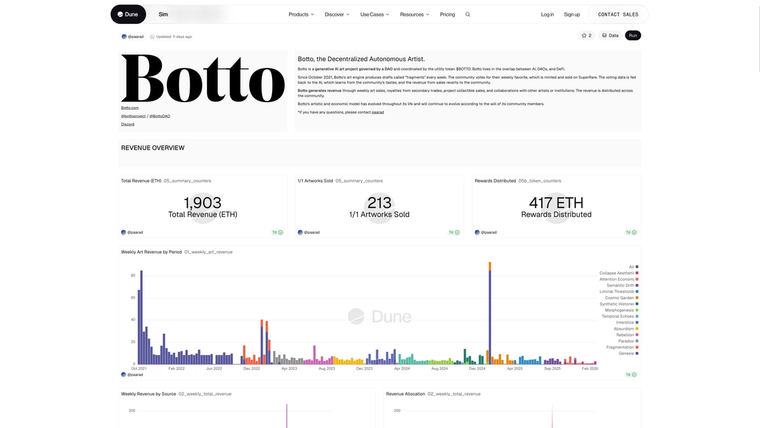Expand the Products dropdown menu
The height and width of the screenshot is (428, 760).
point(301,15)
